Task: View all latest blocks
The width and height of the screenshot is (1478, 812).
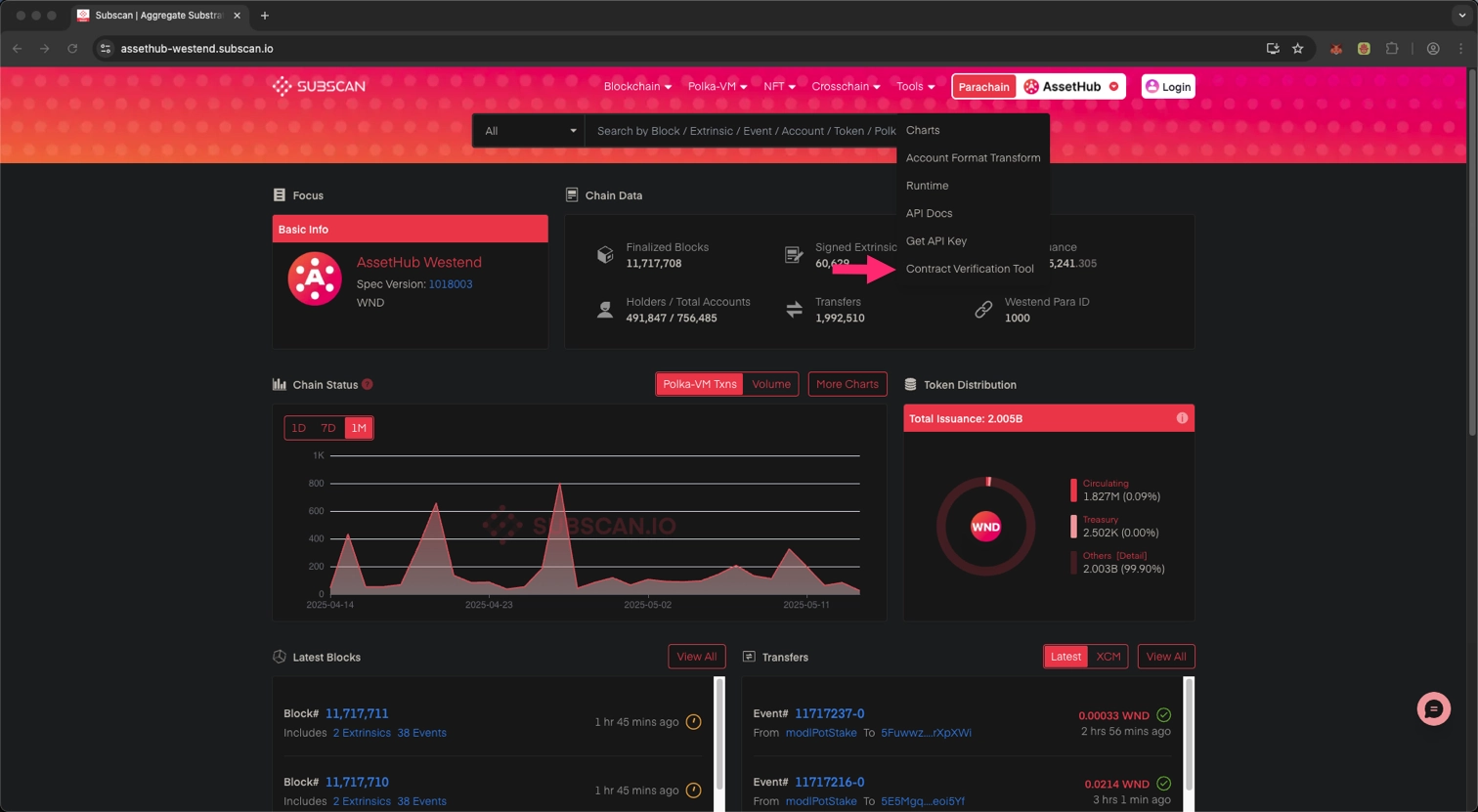Action: coord(697,657)
